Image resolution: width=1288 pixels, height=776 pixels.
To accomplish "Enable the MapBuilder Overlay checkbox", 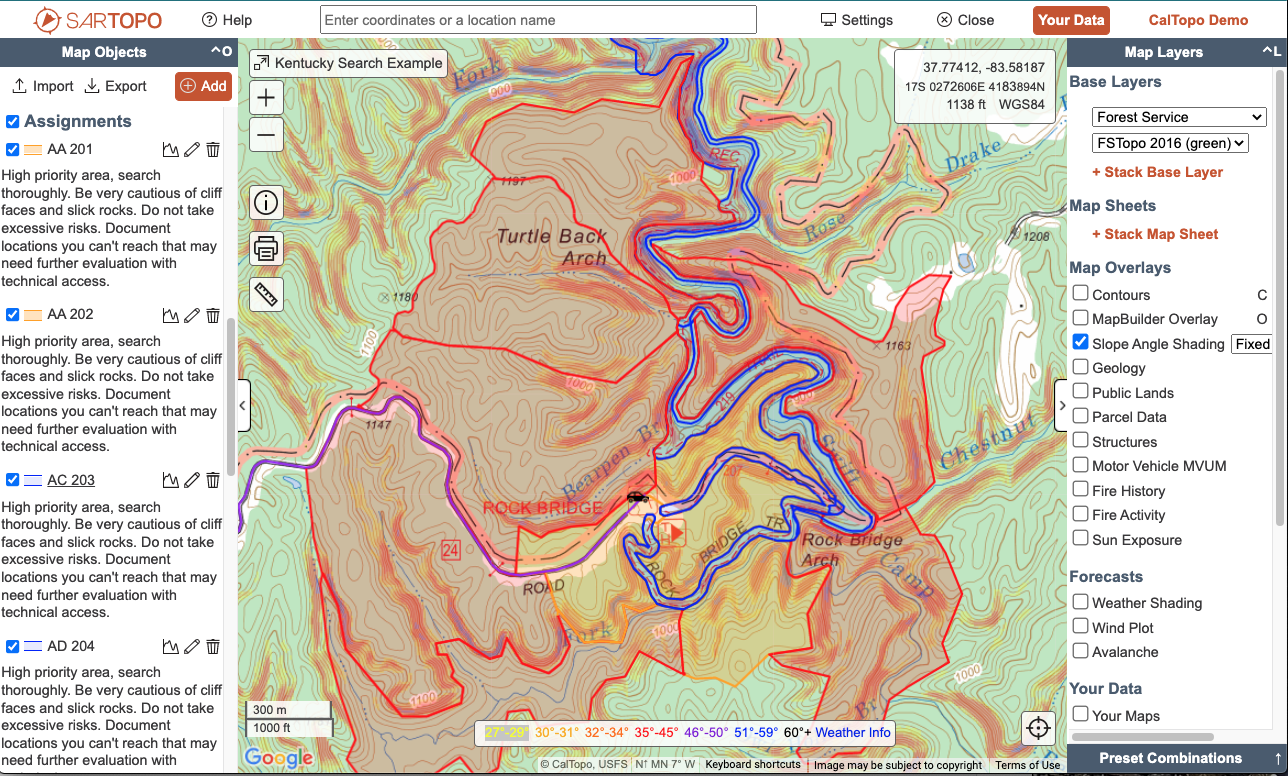I will (1081, 318).
